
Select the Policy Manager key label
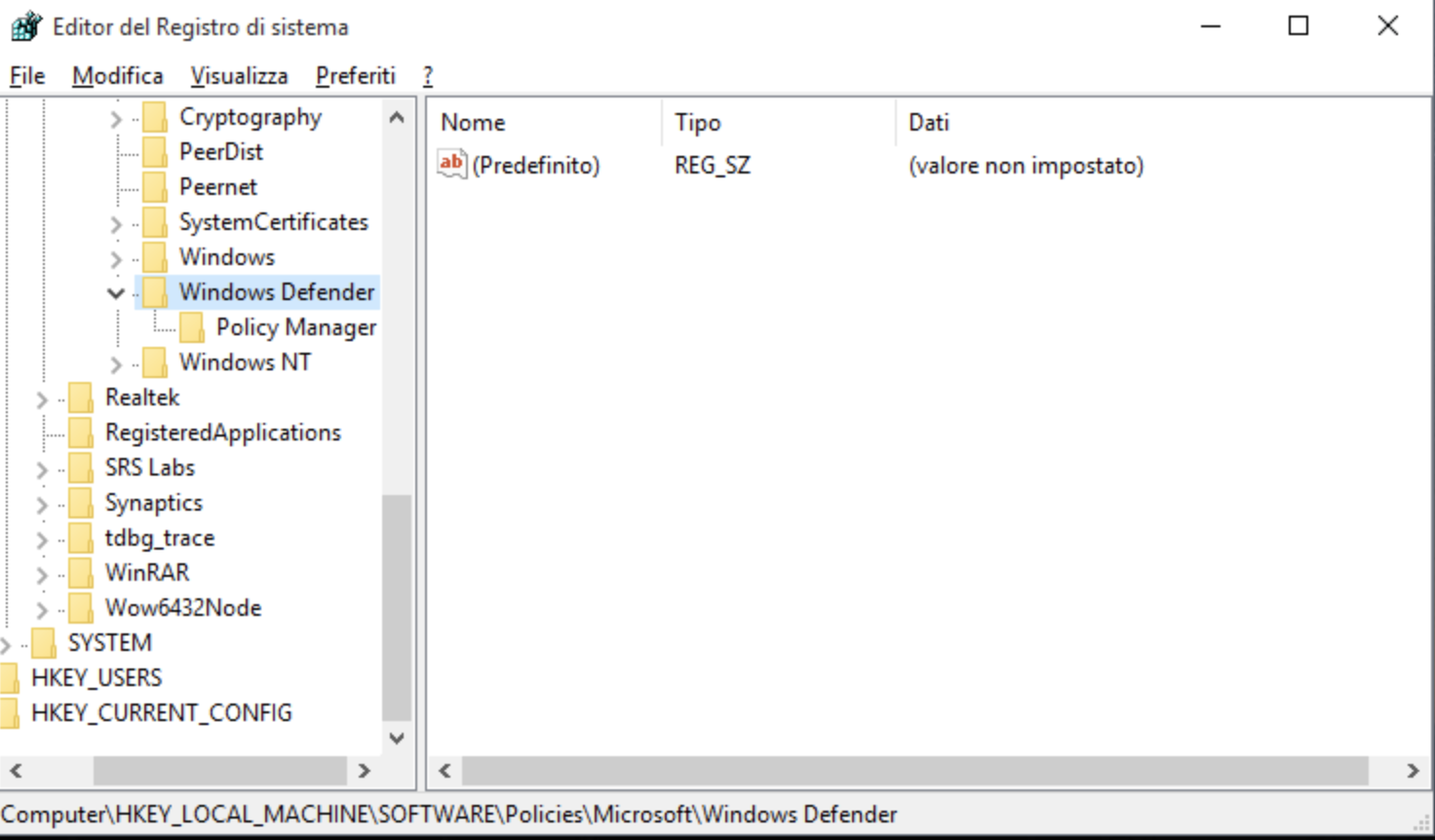[x=296, y=327]
